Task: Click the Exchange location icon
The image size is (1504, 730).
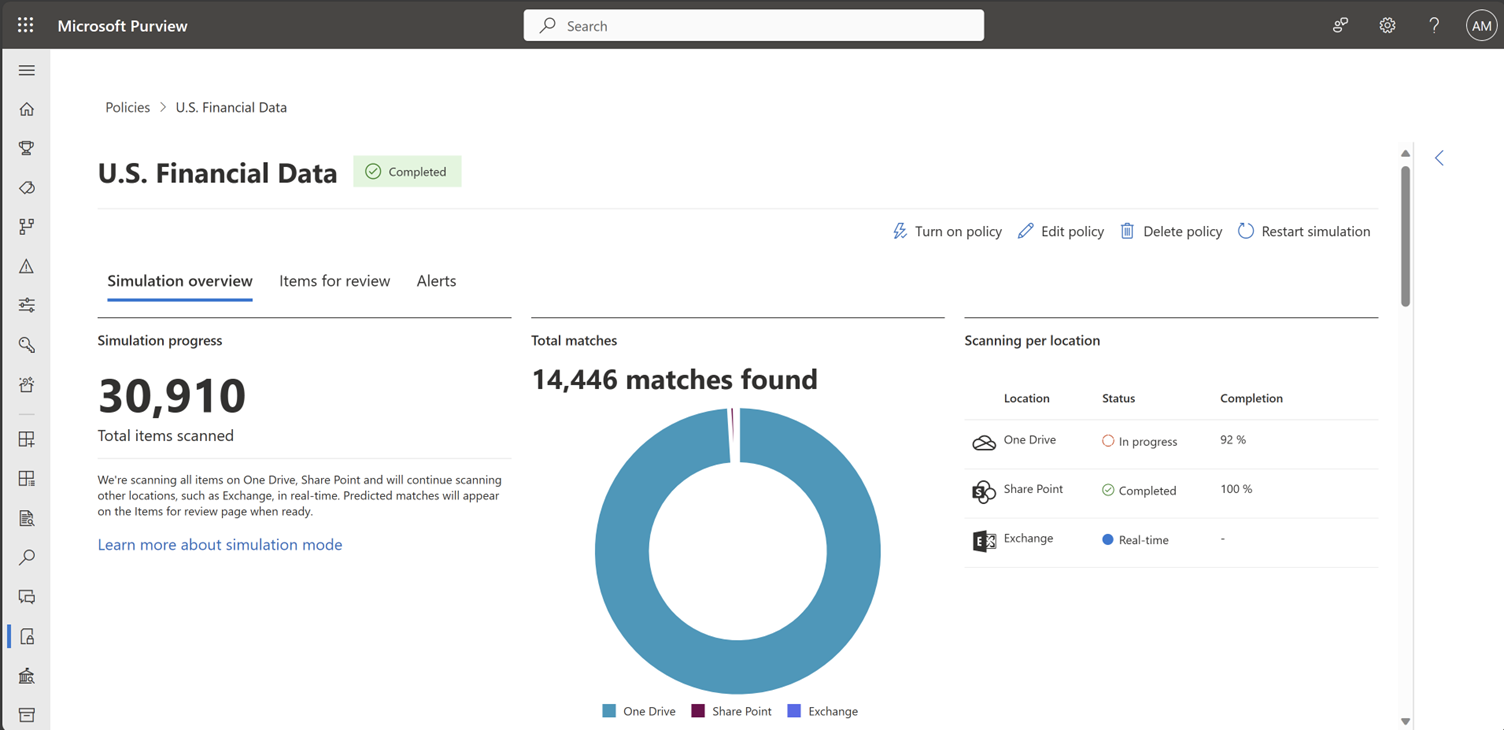Action: (984, 541)
